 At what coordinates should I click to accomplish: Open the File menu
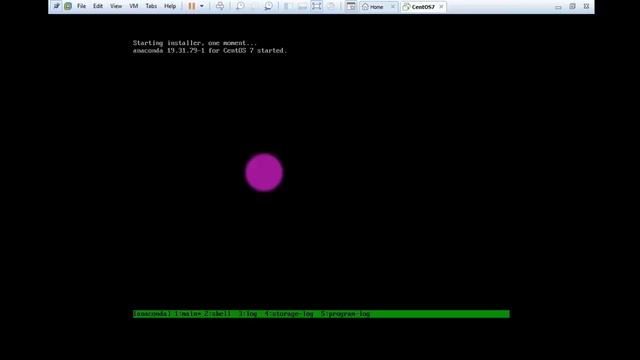point(82,6)
